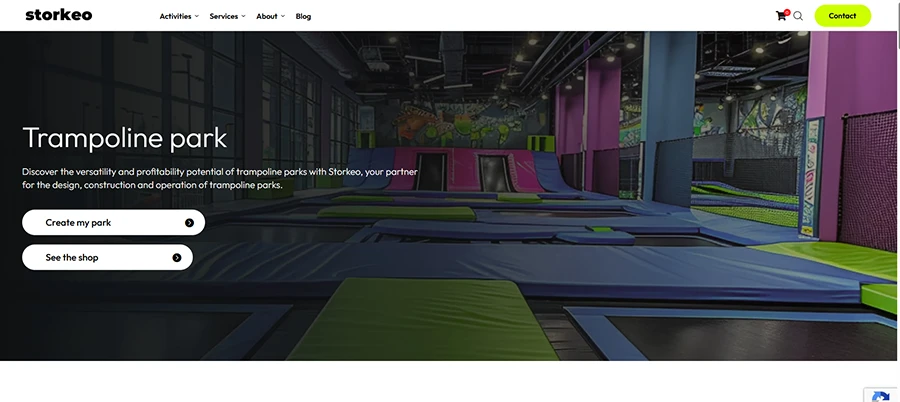Click the Create my park button
The width and height of the screenshot is (900, 402).
pyautogui.click(x=113, y=222)
